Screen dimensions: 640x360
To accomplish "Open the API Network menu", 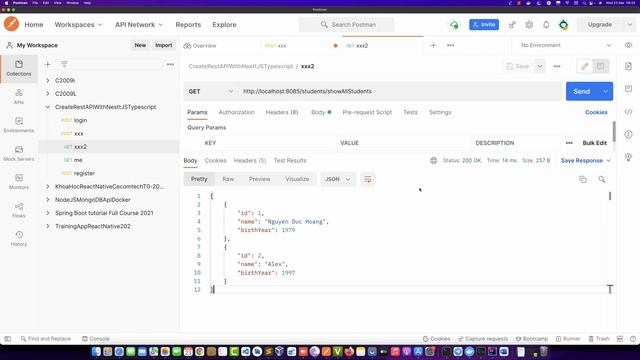I will point(139,24).
